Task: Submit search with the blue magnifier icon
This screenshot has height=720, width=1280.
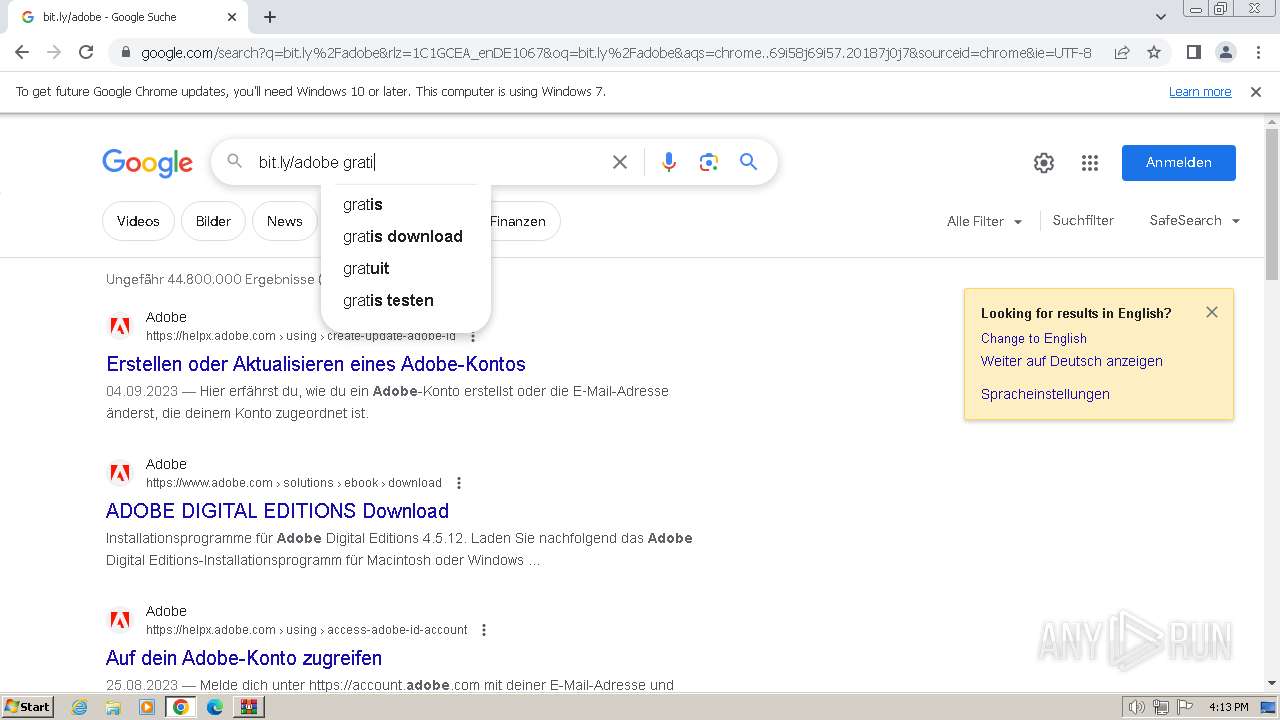Action: (748, 162)
